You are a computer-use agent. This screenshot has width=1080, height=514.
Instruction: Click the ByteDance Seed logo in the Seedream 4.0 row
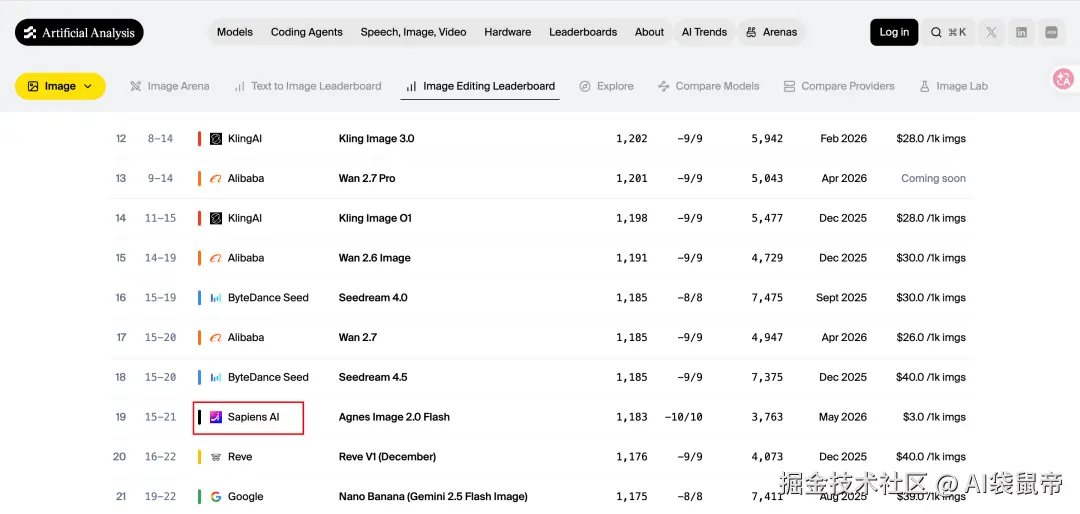[216, 298]
